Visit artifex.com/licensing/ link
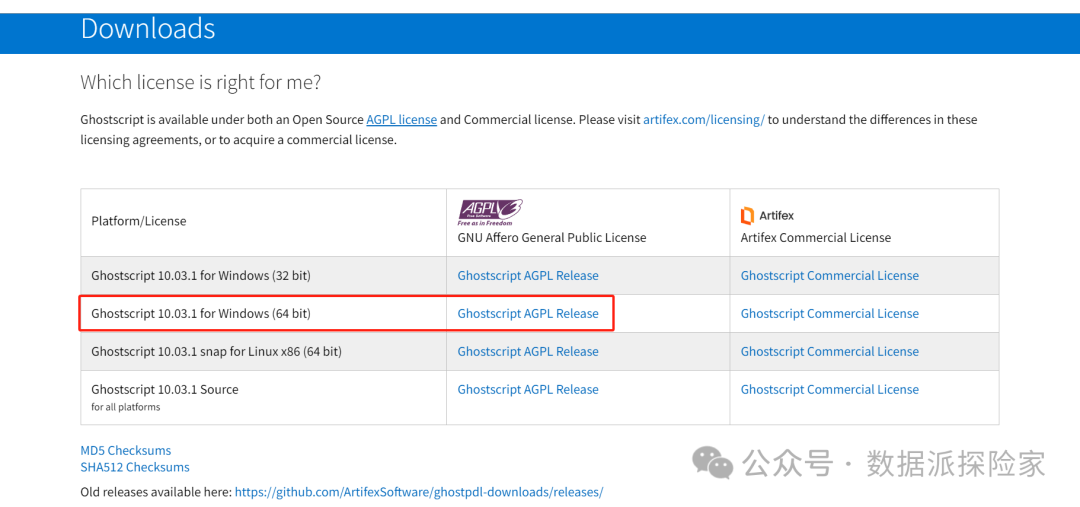1080x507 pixels. coord(704,119)
